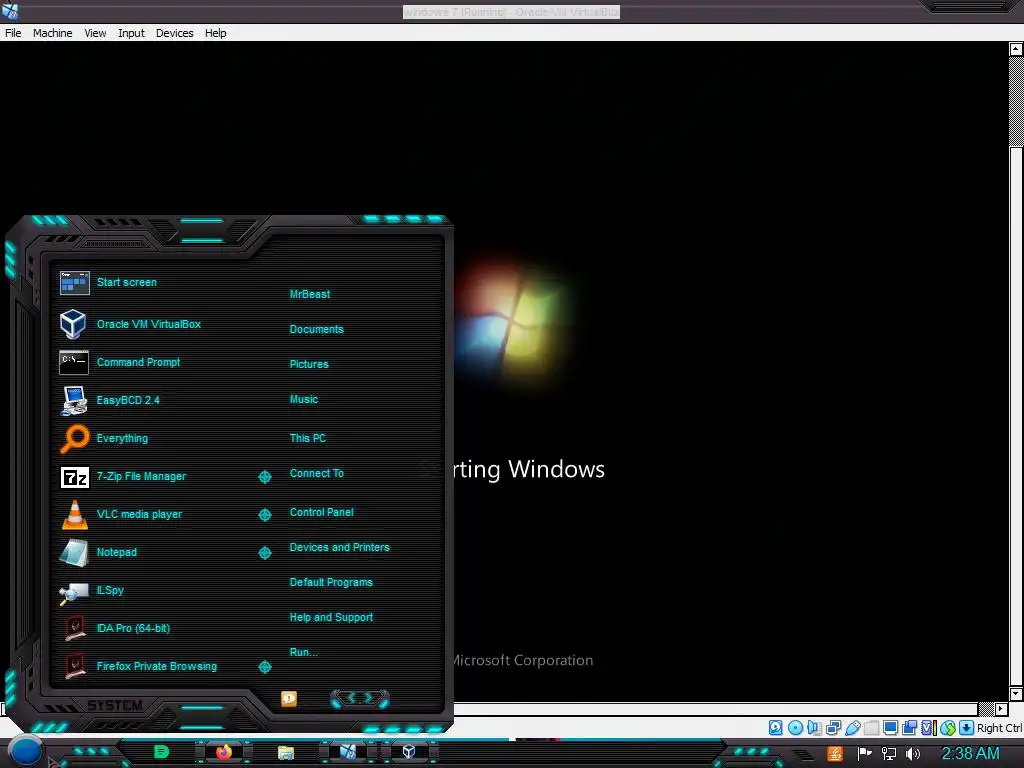Expand the 7-Zip File Manager jump list arrow

pyautogui.click(x=264, y=477)
